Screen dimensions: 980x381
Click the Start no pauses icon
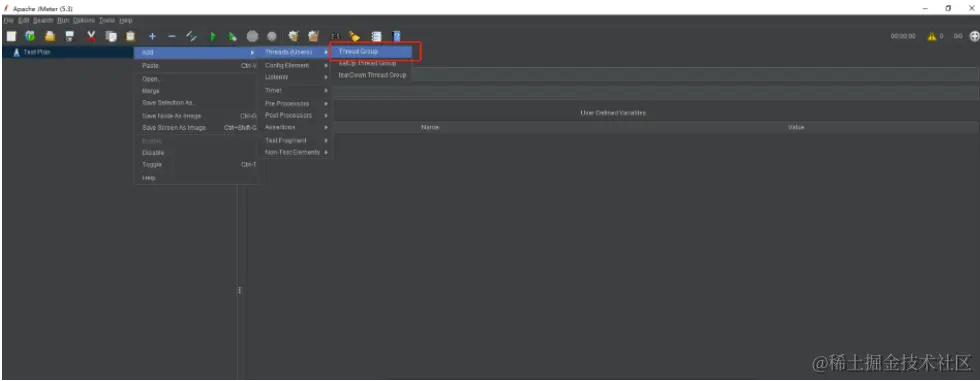[x=232, y=36]
